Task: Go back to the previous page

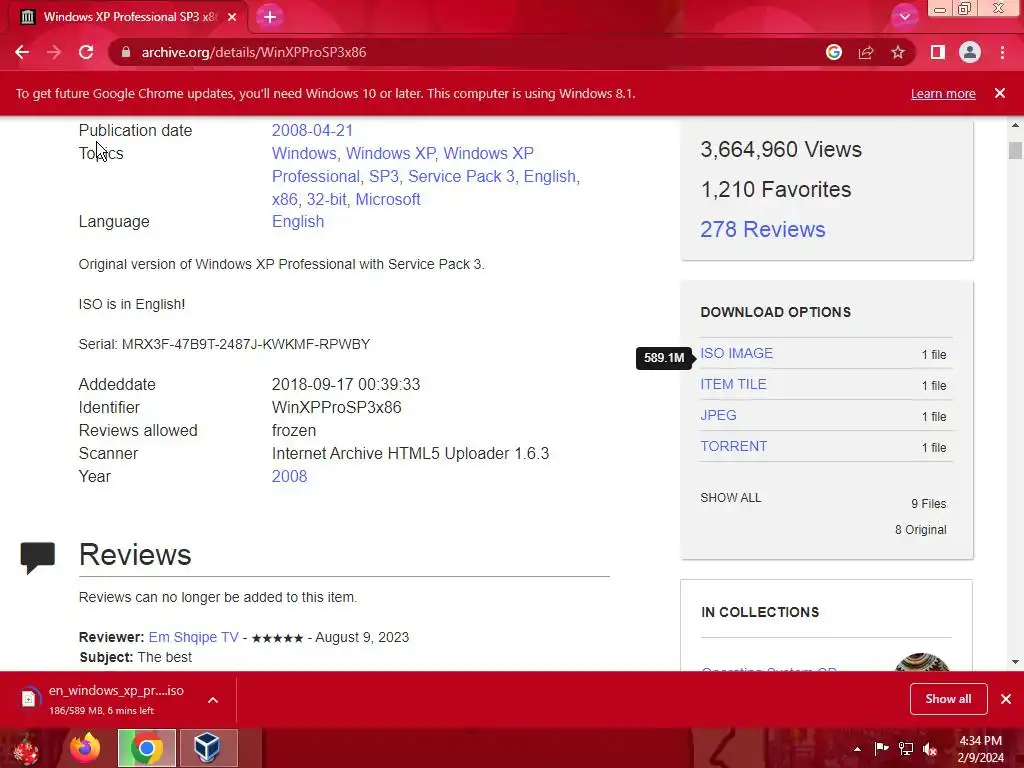Action: pos(22,52)
